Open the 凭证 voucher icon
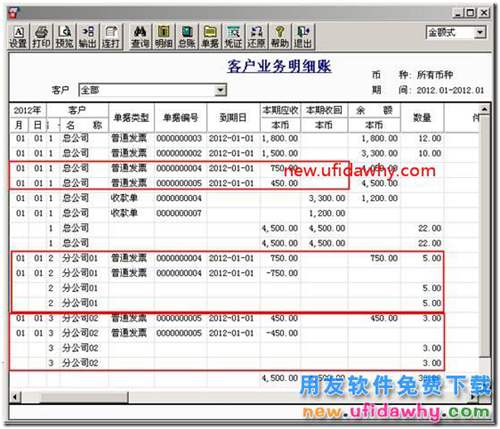This screenshot has height=429, width=500. 233,37
